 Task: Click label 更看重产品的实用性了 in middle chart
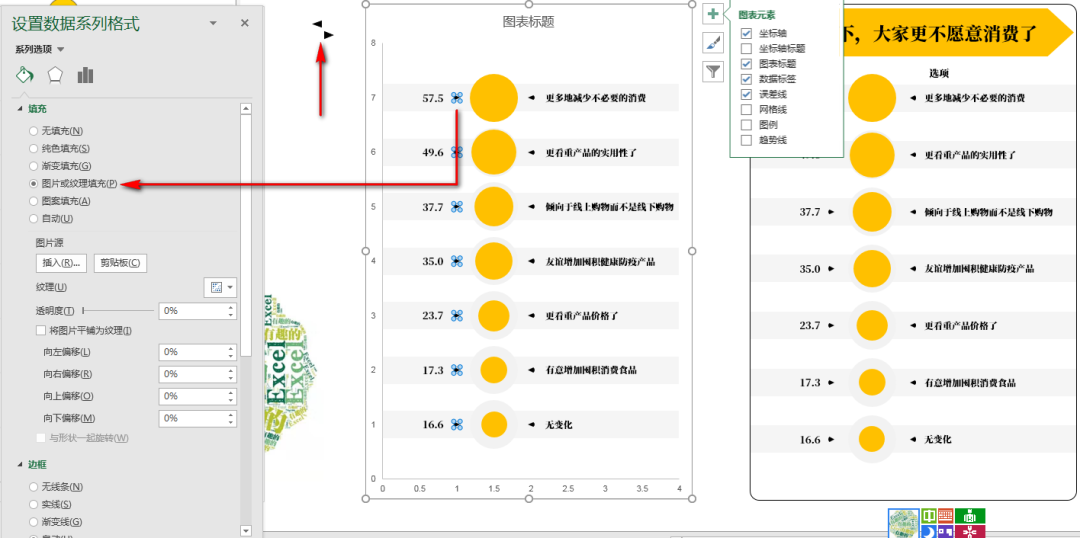[x=591, y=152]
